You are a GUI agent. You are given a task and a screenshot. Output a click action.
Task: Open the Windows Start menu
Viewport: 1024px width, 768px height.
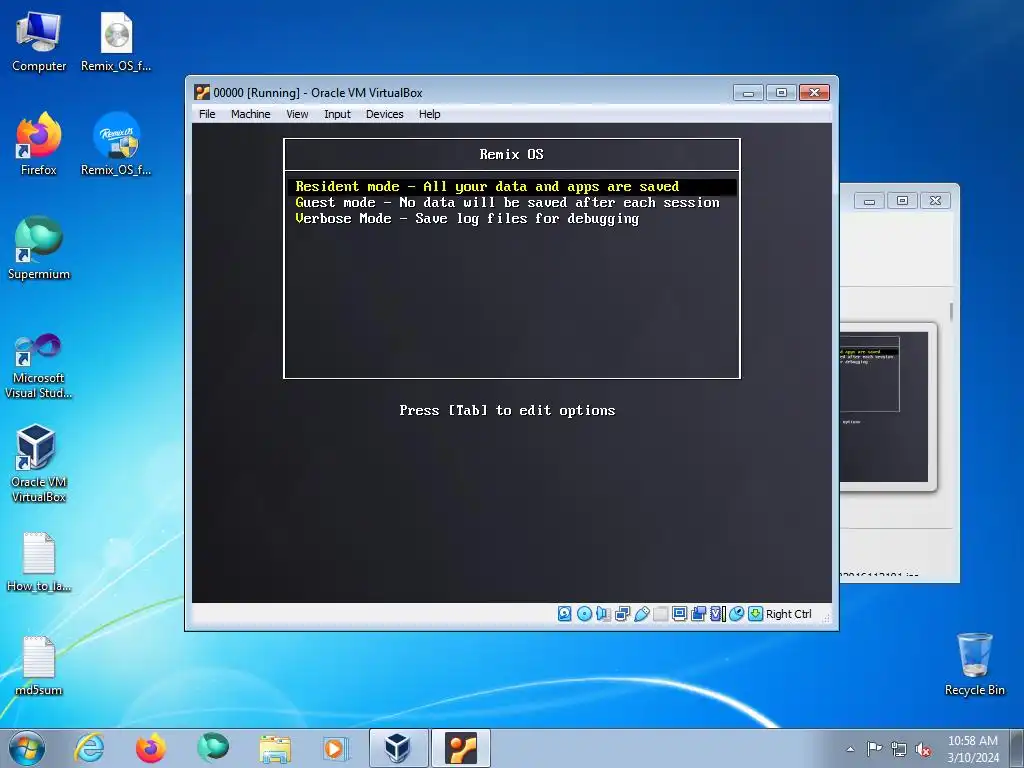27,748
